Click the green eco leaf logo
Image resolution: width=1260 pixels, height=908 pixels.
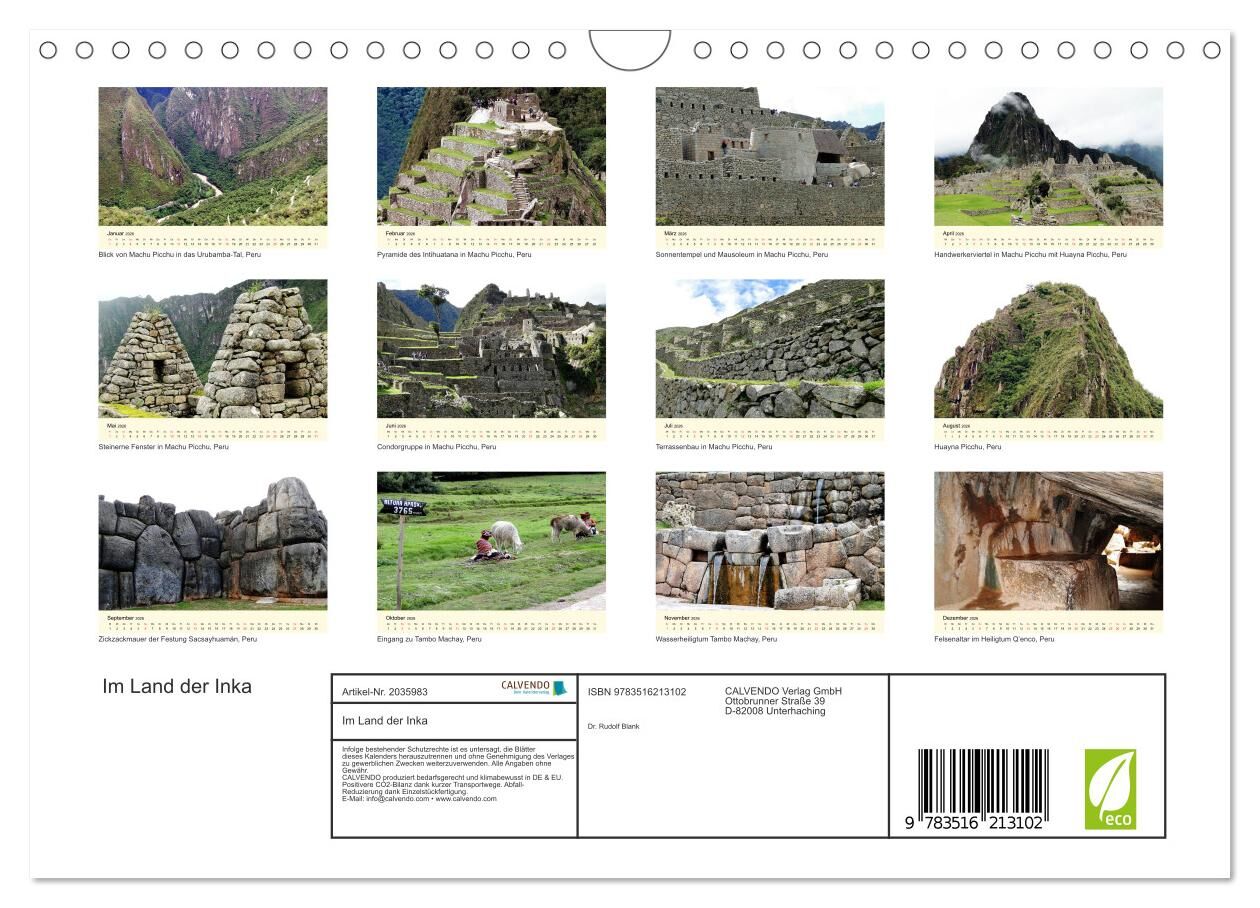[x=1110, y=789]
